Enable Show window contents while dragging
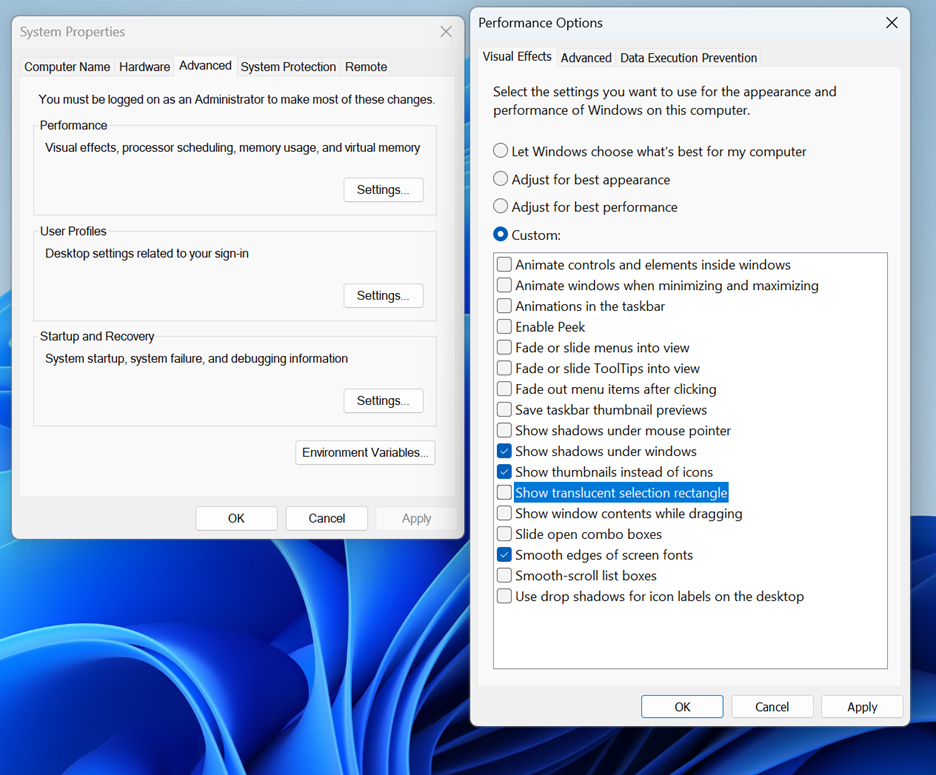Screen dimensions: 936x775 504,513
